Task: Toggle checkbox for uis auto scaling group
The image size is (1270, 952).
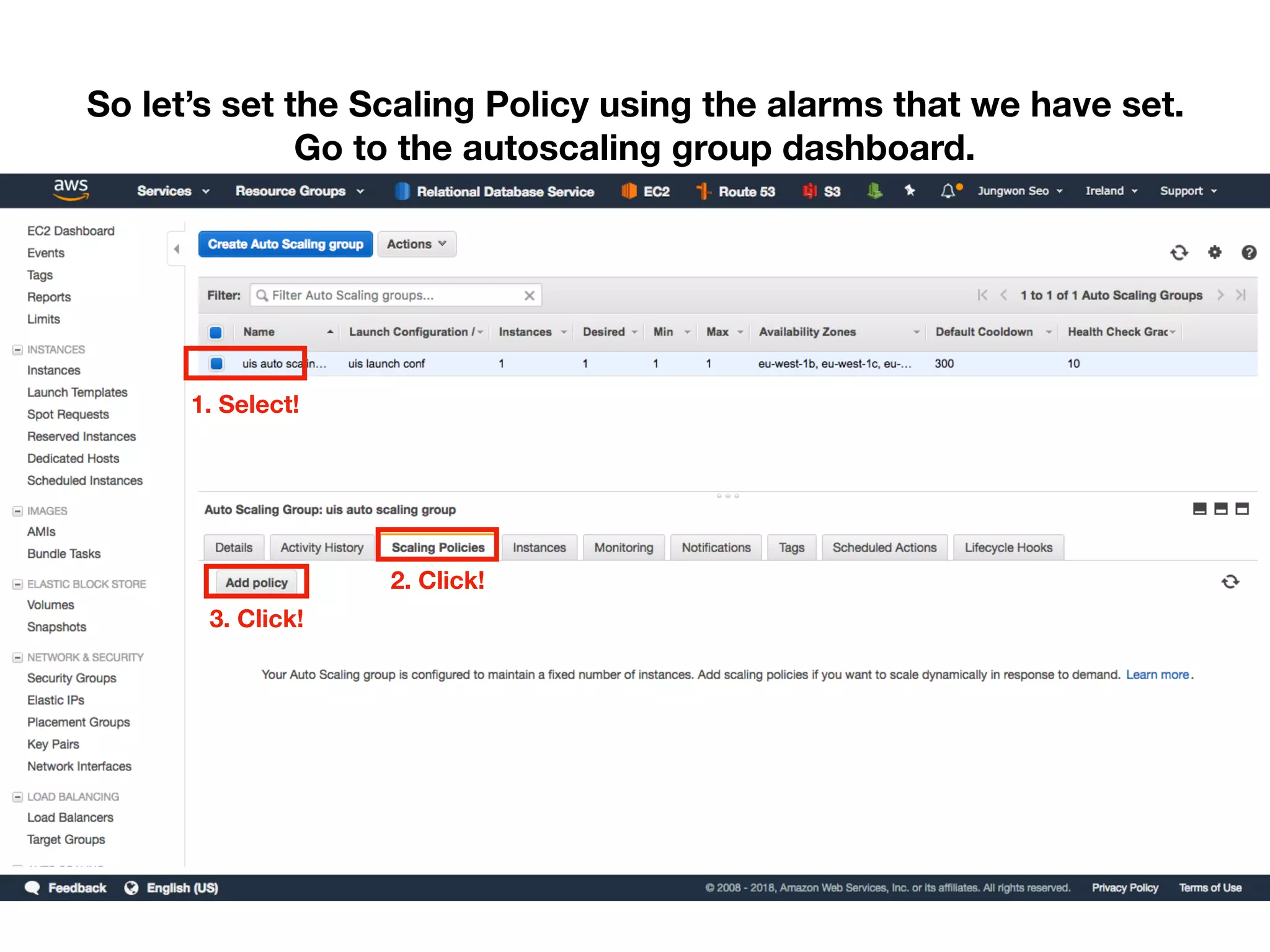Action: [216, 363]
